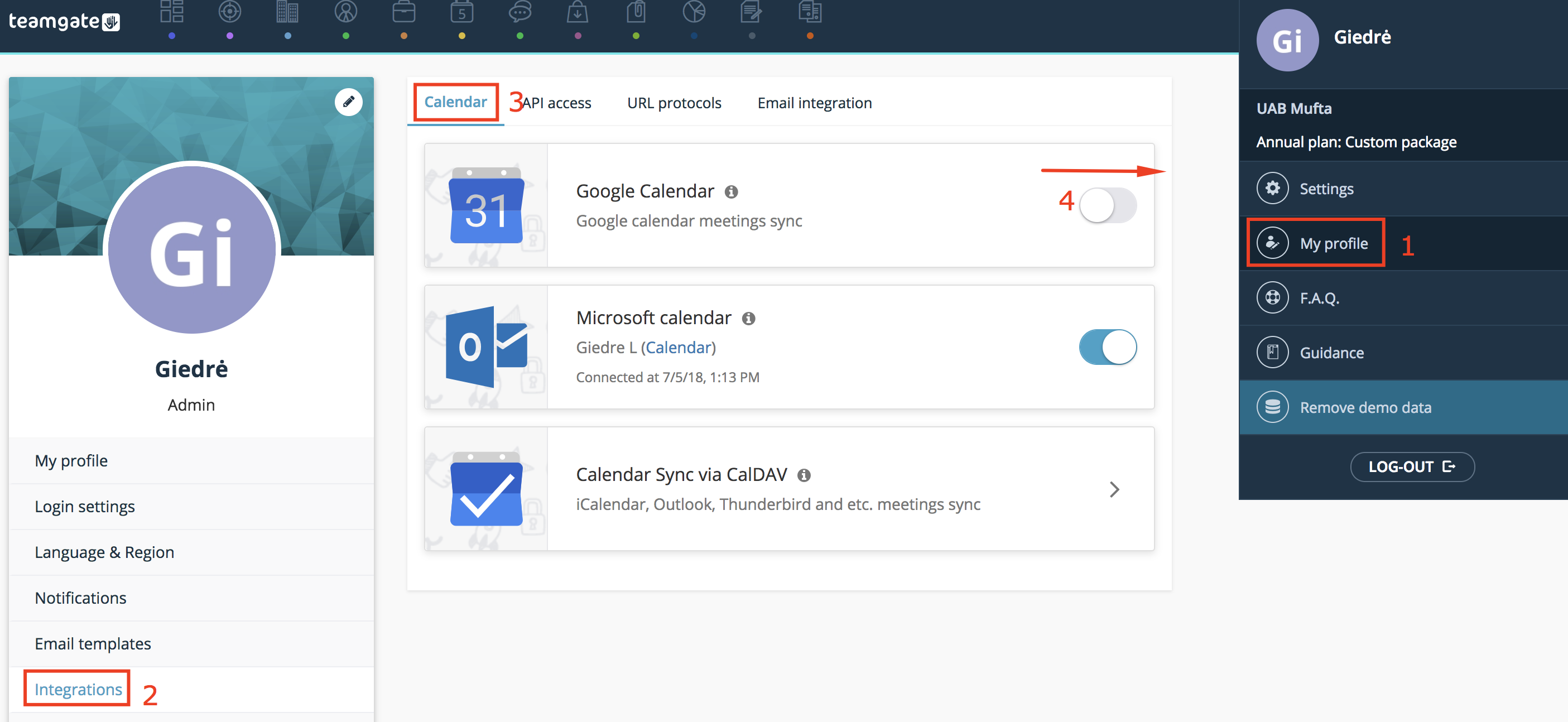Click the teamgate logo
This screenshot has height=722, width=1568.
tap(65, 22)
